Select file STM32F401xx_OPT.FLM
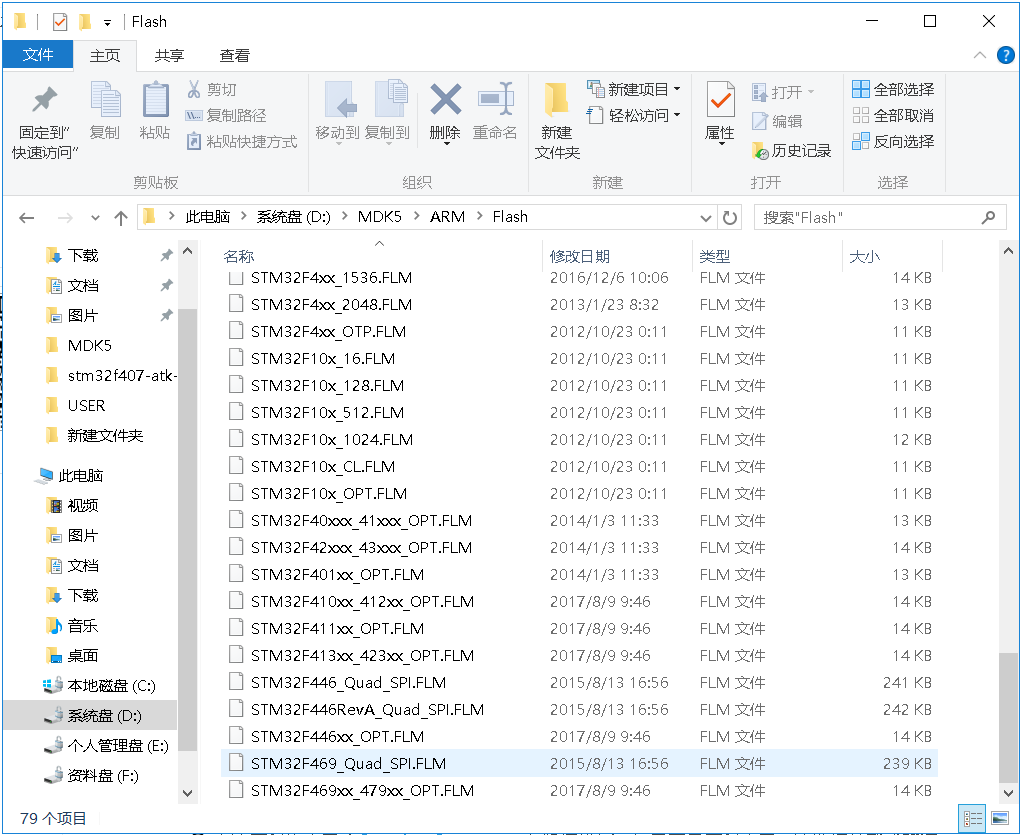 [579, 574]
